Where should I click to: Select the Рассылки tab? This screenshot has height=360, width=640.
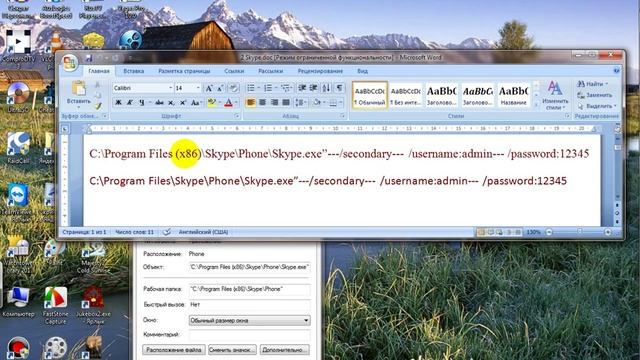click(x=271, y=71)
